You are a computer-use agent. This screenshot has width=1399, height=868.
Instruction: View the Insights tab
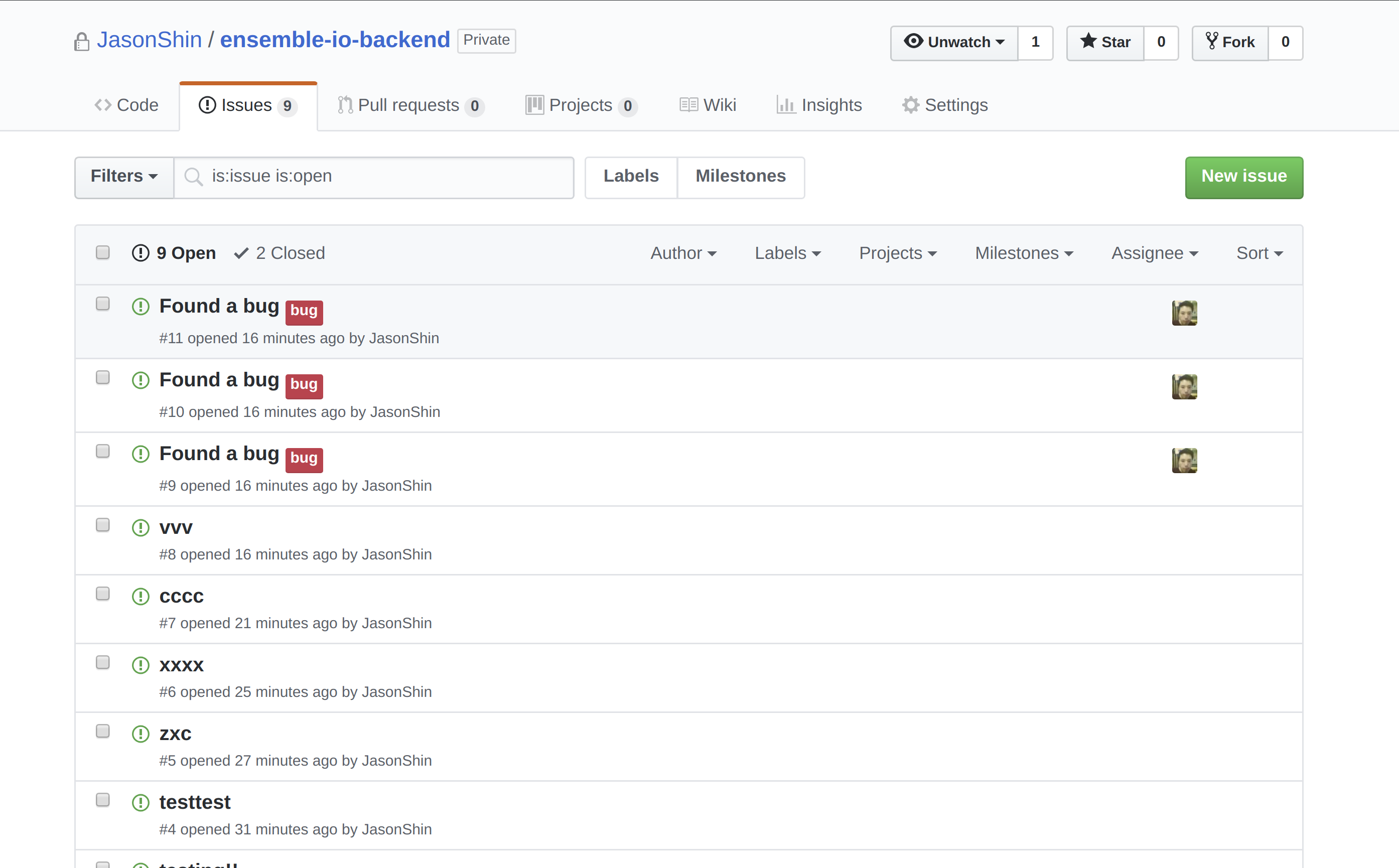click(819, 106)
